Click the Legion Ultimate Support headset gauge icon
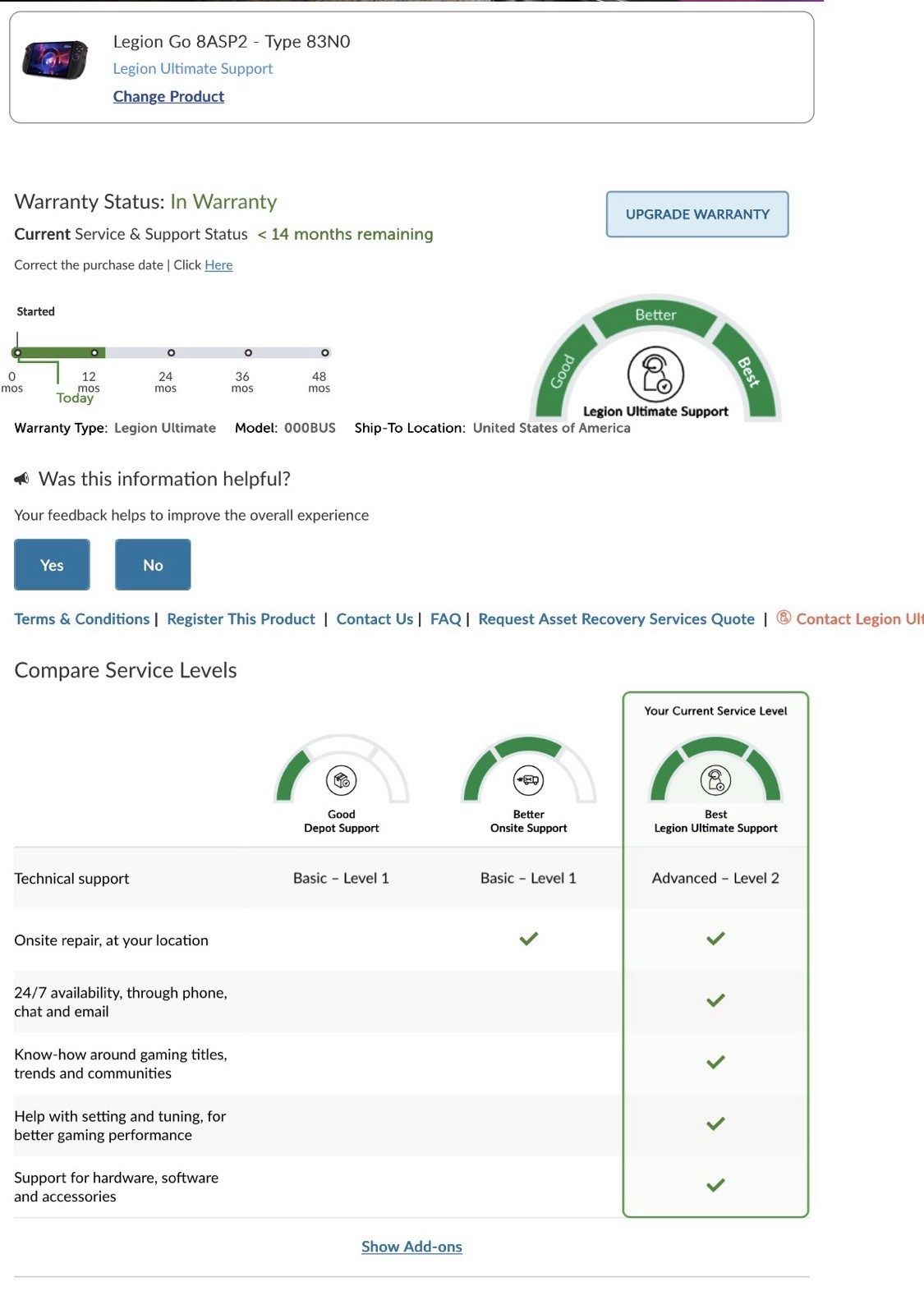 (655, 374)
